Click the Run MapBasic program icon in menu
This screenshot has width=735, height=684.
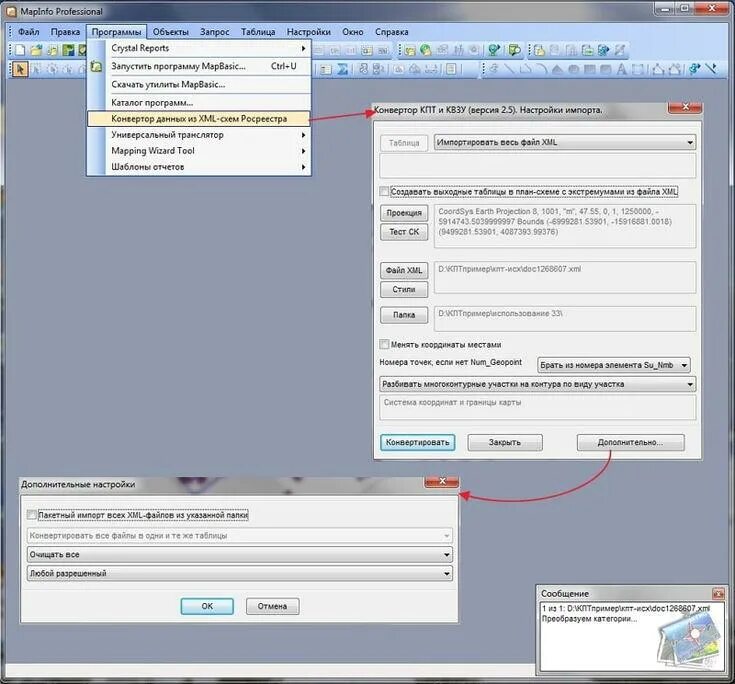point(96,66)
